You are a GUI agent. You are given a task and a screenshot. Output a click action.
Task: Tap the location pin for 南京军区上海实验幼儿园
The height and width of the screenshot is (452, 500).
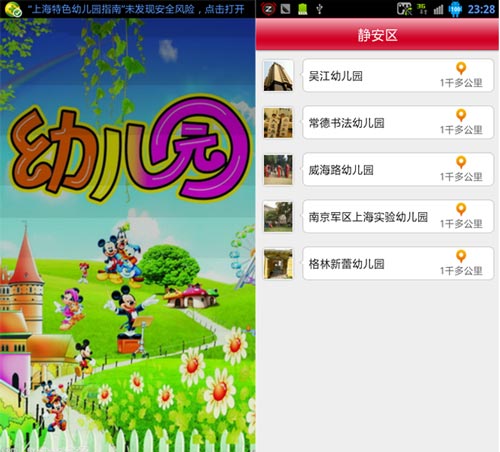click(x=461, y=209)
